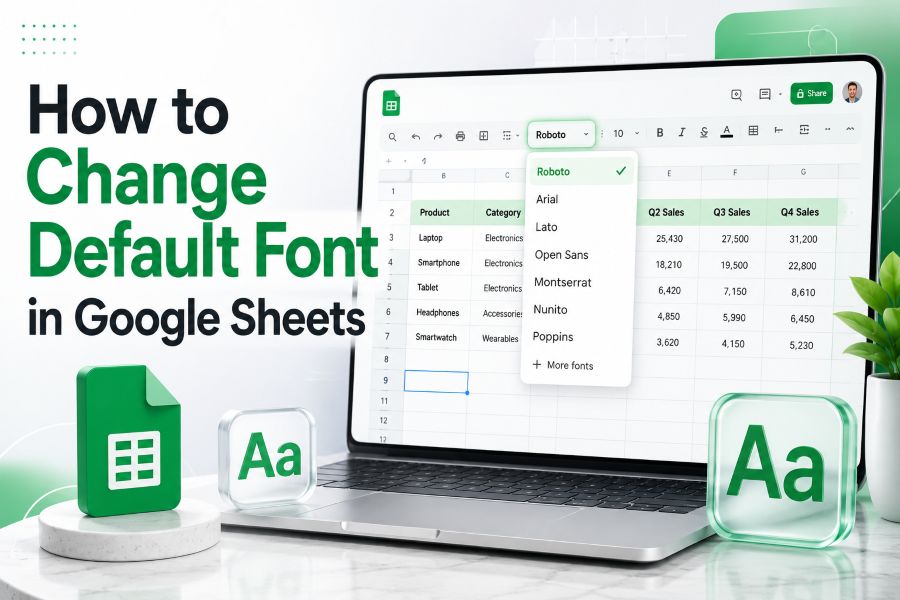
Task: Click the Undo arrow icon
Action: (x=416, y=137)
